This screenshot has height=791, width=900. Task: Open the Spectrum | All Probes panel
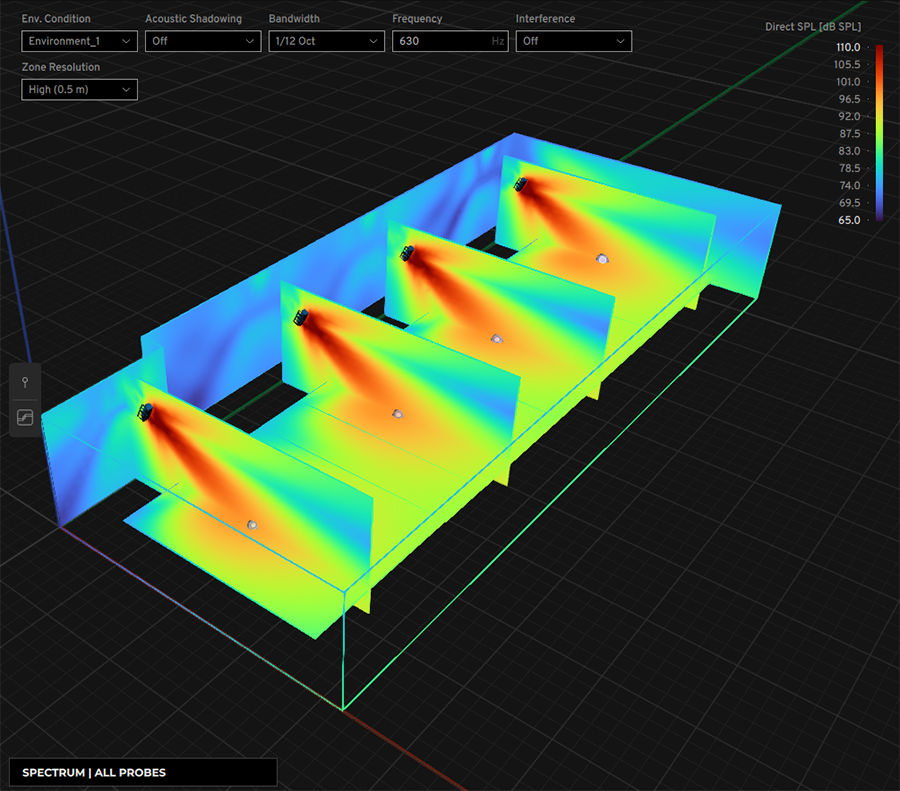pos(143,772)
